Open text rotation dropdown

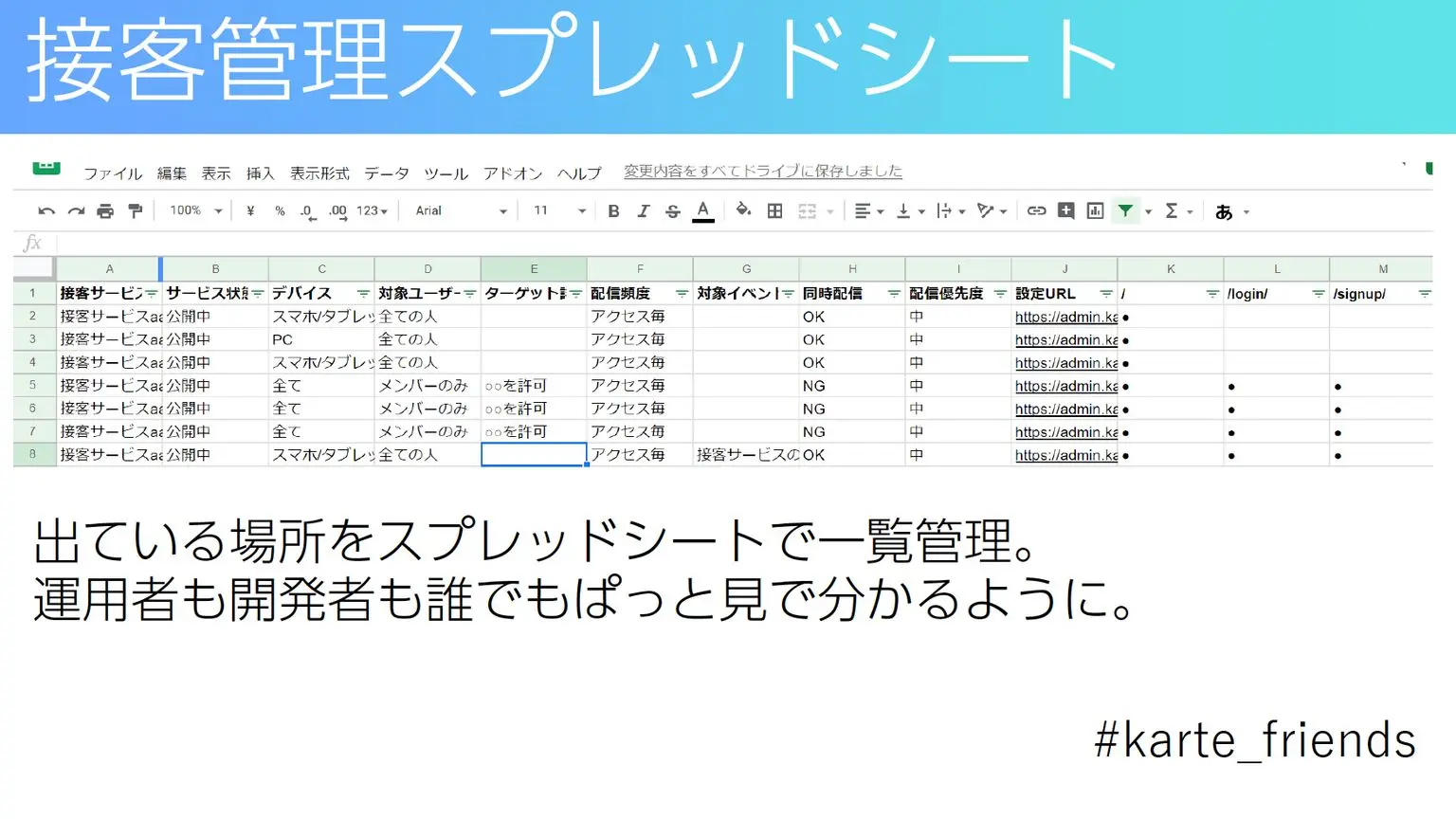coord(992,210)
